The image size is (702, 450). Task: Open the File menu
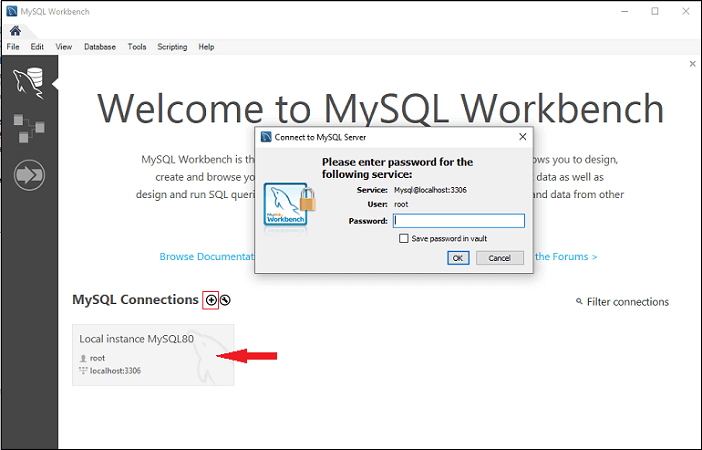[x=13, y=47]
